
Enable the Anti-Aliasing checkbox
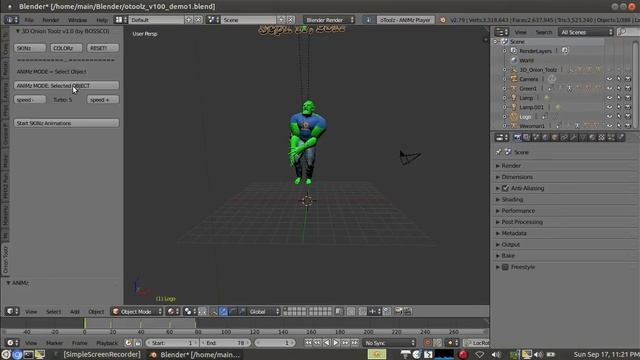[x=505, y=188]
